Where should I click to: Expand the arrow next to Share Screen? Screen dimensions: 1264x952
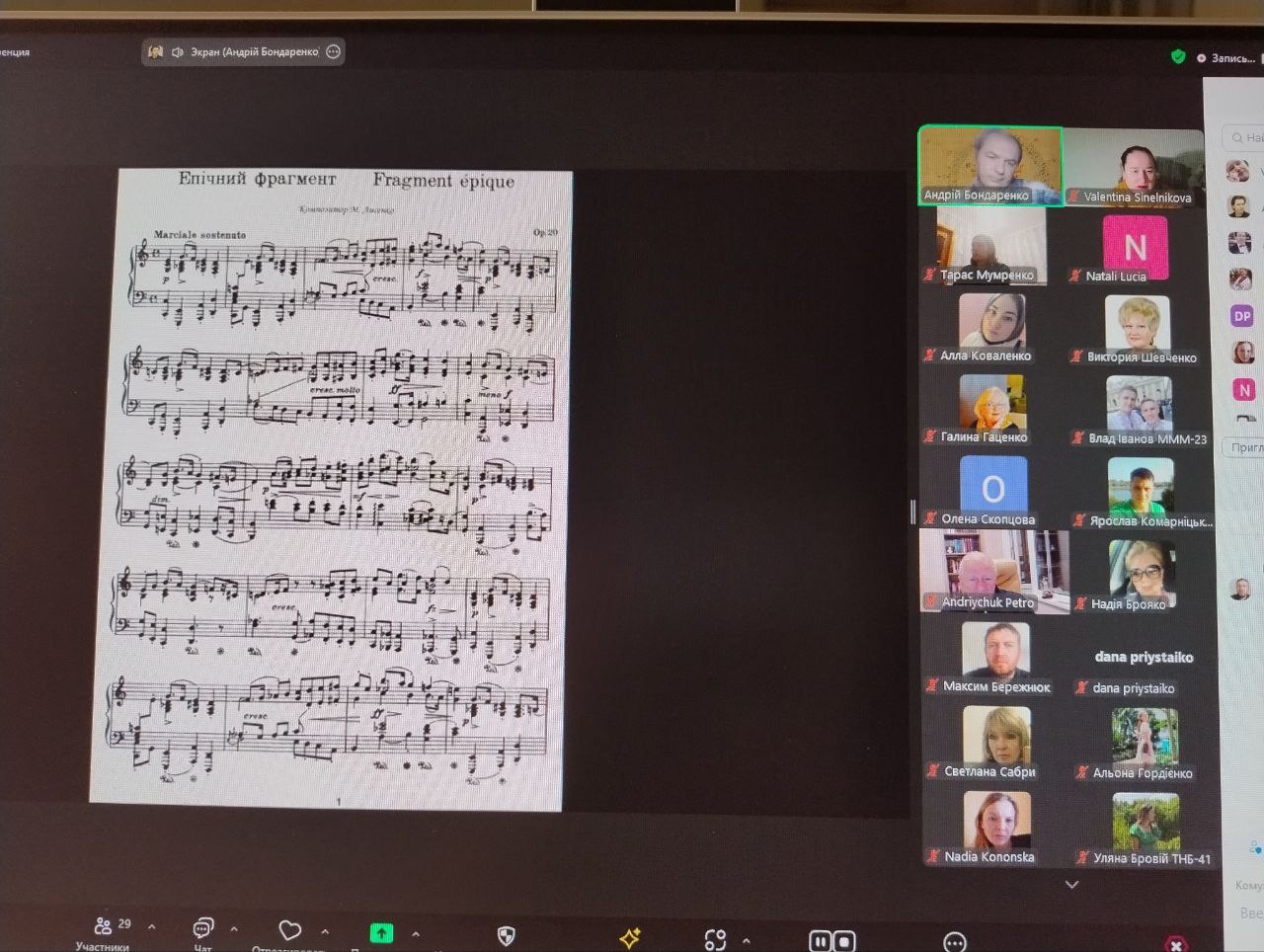[x=416, y=933]
